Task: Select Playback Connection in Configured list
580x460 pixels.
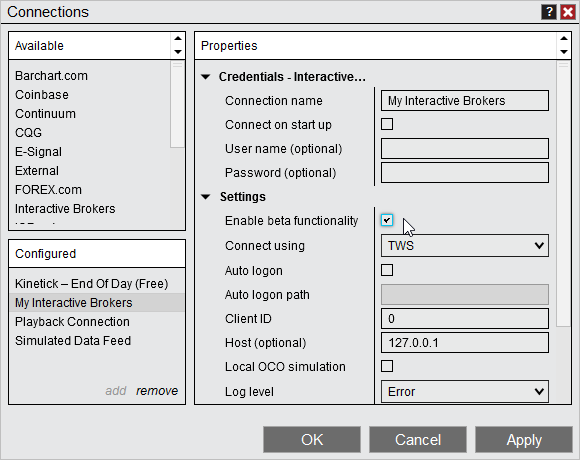Action: coord(97,322)
